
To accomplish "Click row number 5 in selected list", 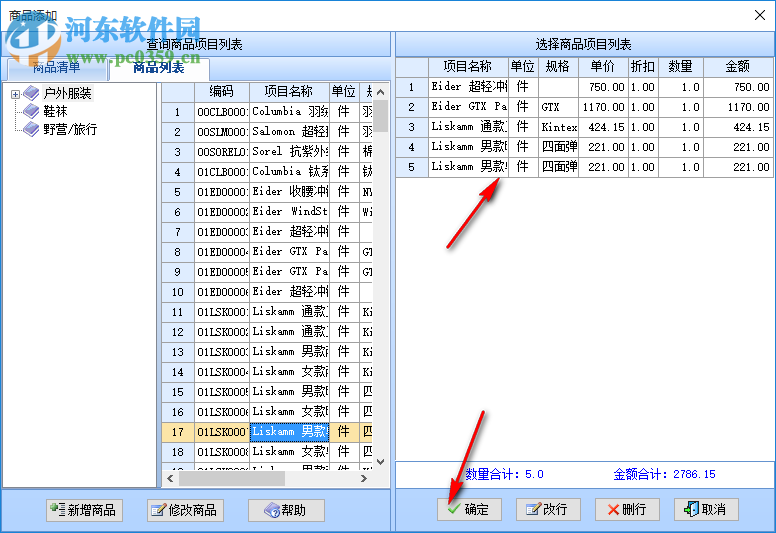I will 412,167.
